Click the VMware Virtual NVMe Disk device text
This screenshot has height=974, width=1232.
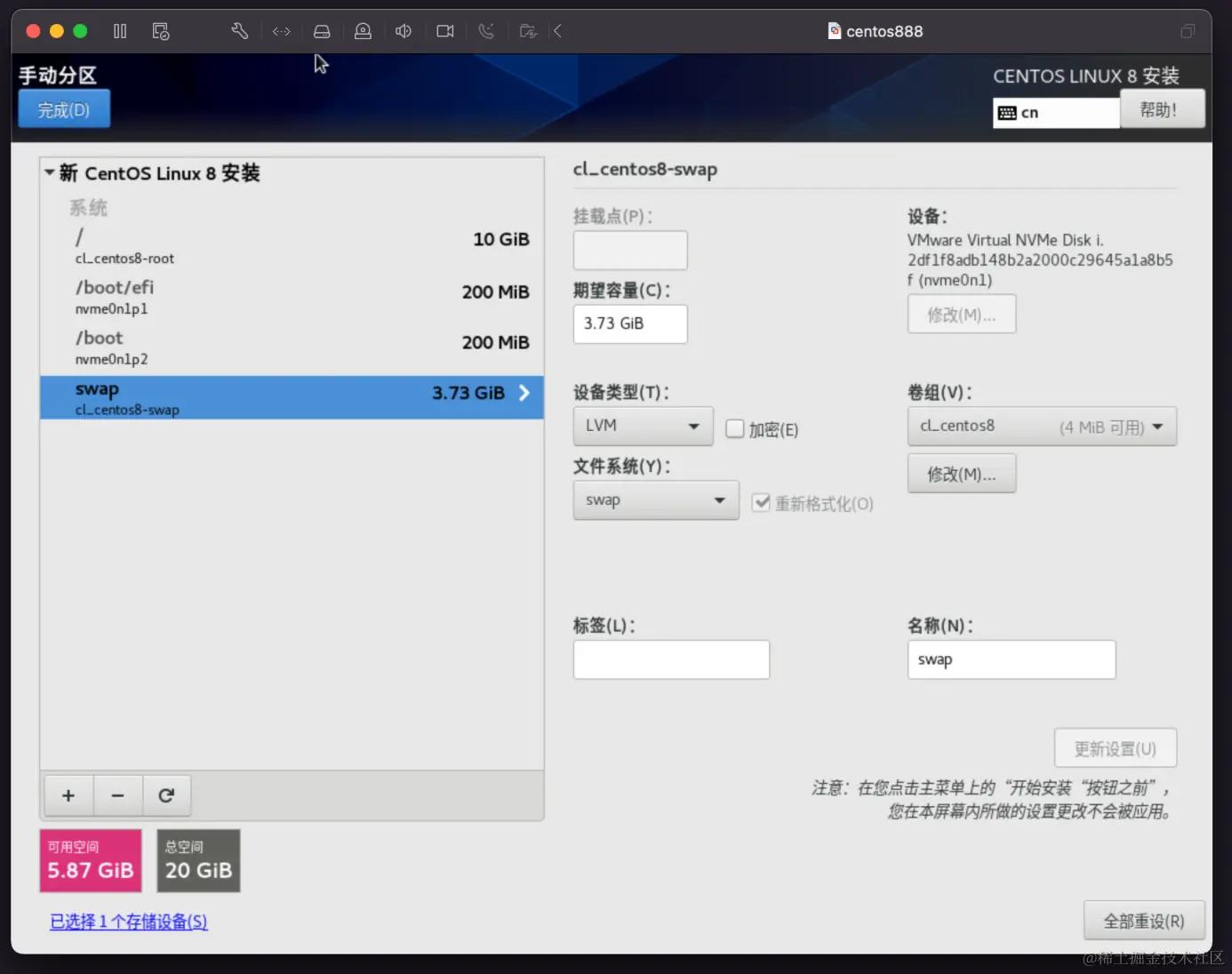click(1040, 260)
